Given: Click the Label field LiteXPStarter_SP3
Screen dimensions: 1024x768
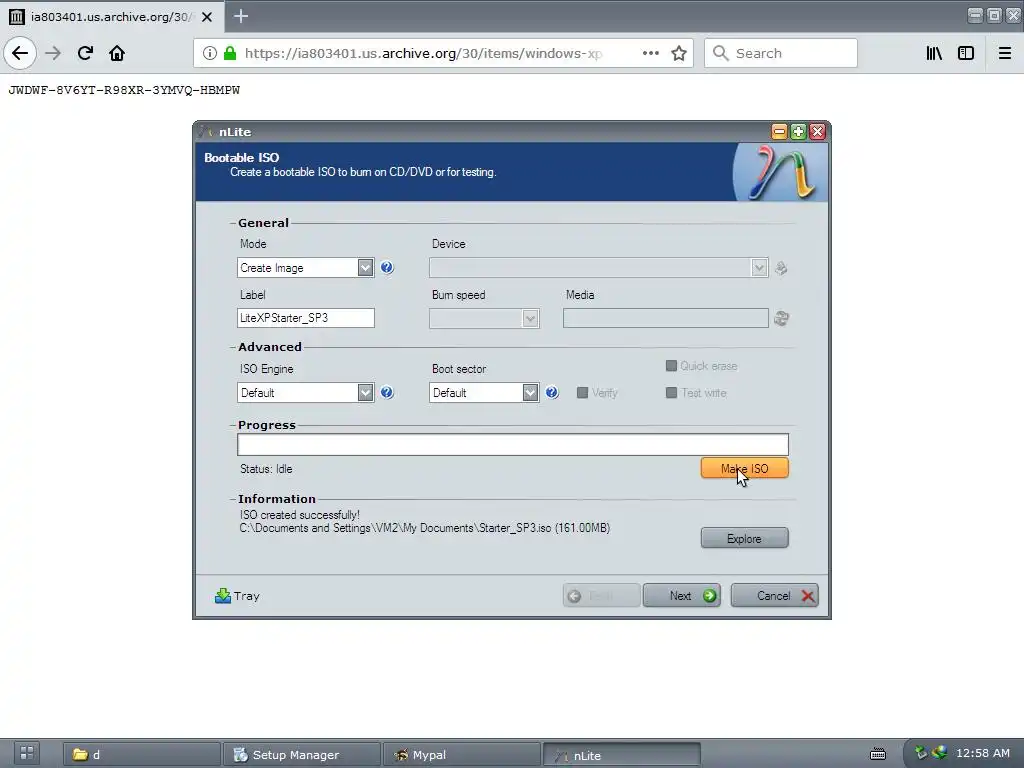Looking at the screenshot, I should pyautogui.click(x=306, y=318).
